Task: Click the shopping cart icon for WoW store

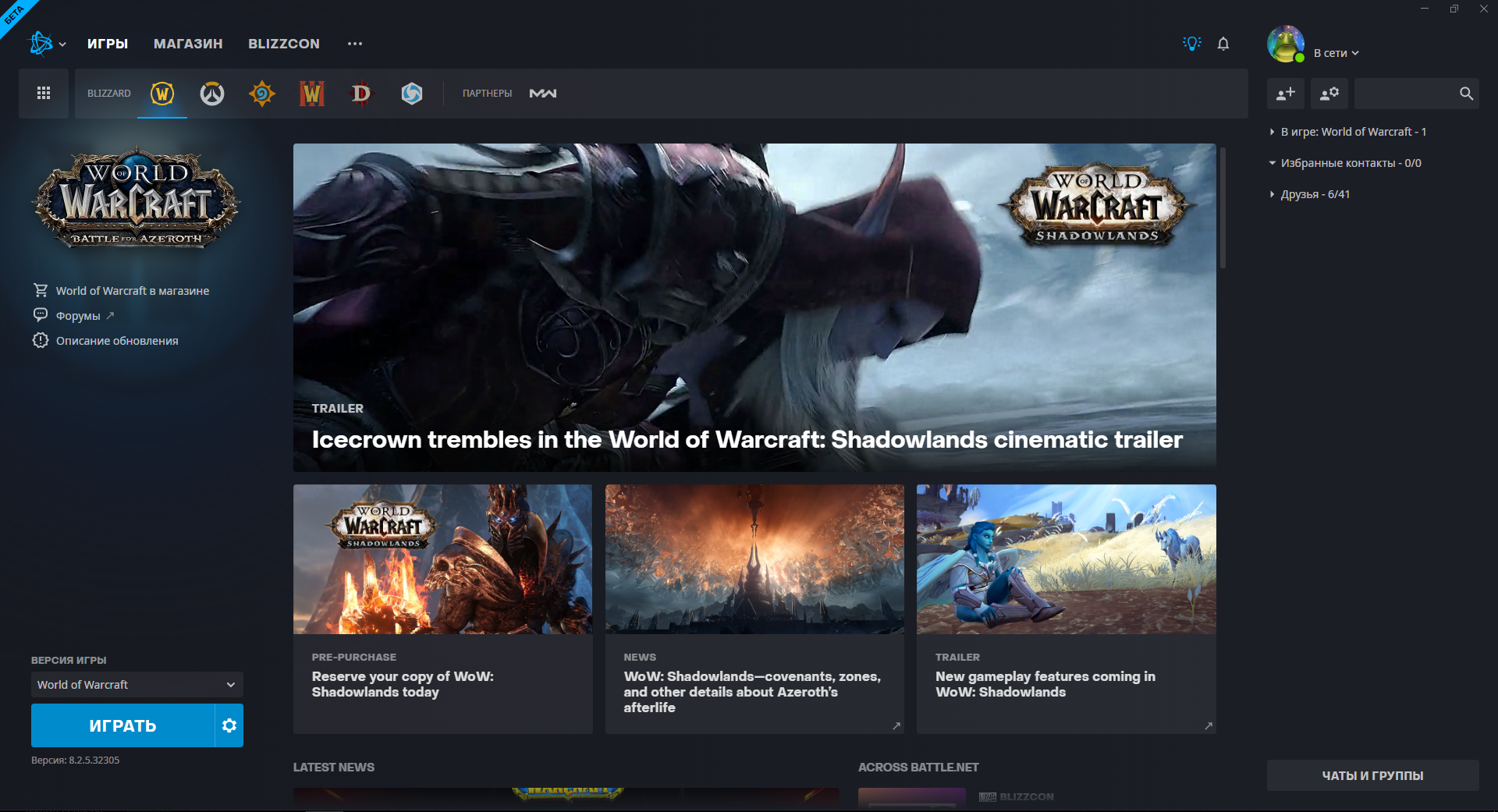Action: pos(41,290)
